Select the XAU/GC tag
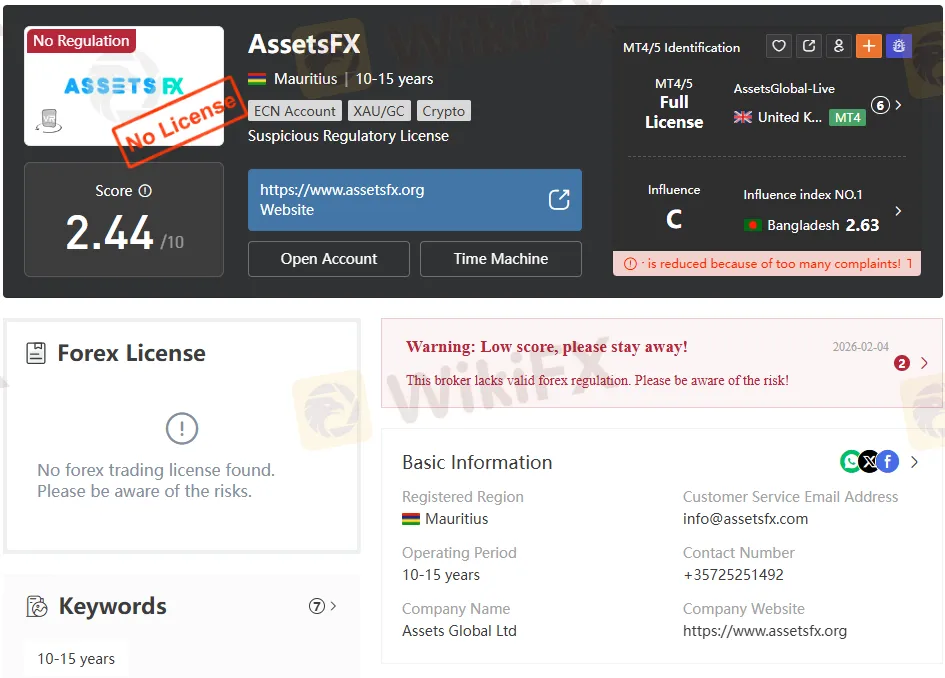This screenshot has height=678, width=945. tap(379, 111)
